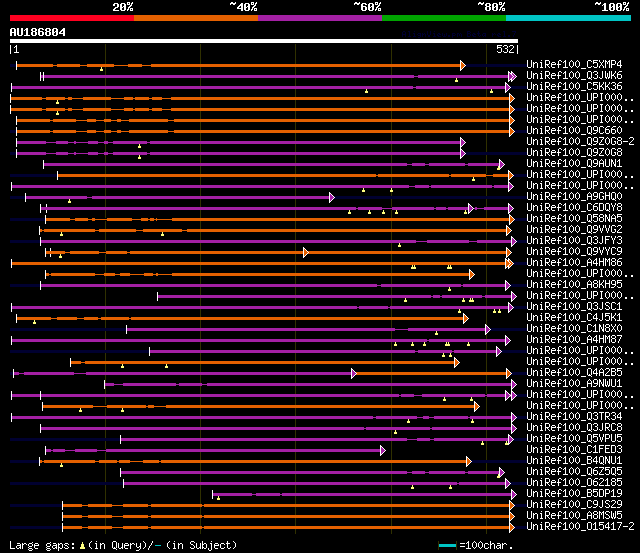Screen dimensions: 640x553
Task: Open the UniRef100_Q3JFY3 hit
Action: (x=574, y=241)
